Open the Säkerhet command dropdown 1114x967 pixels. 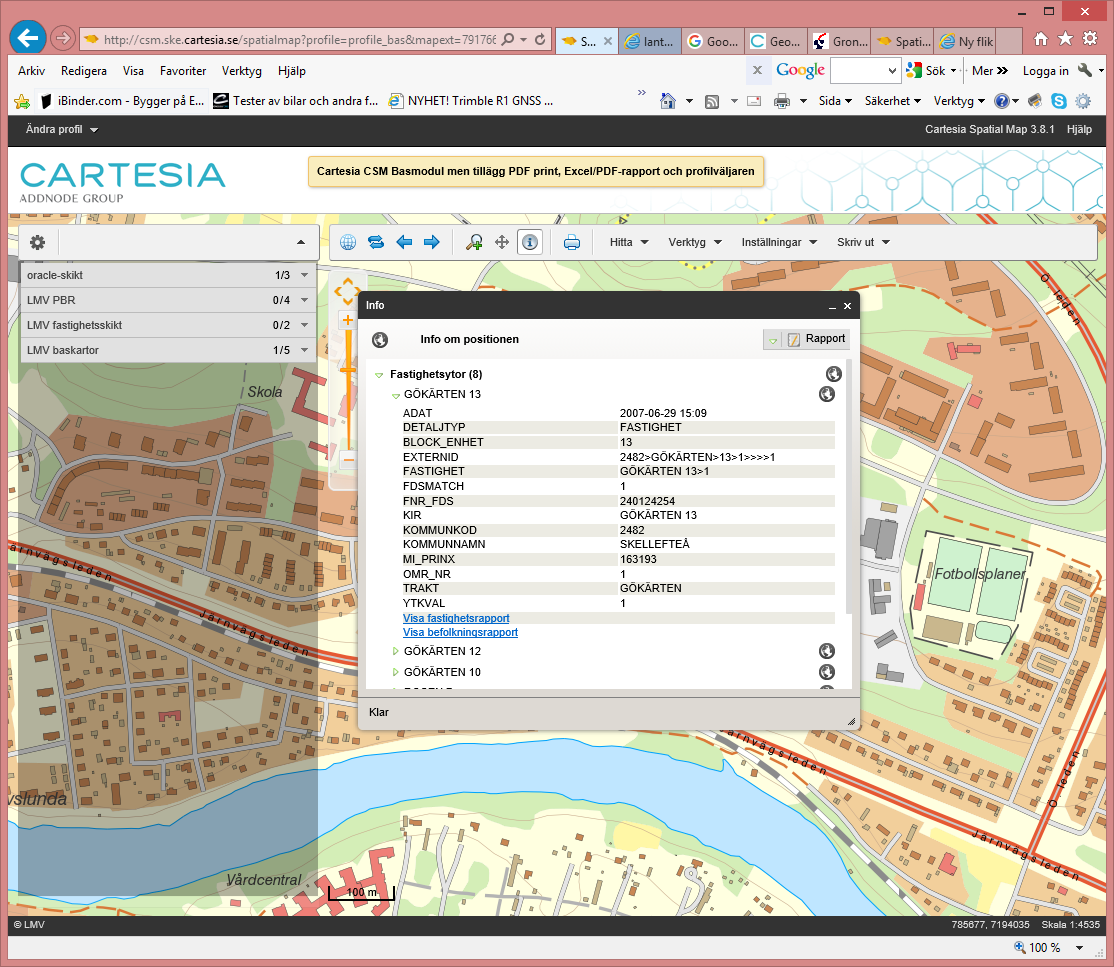tap(893, 101)
